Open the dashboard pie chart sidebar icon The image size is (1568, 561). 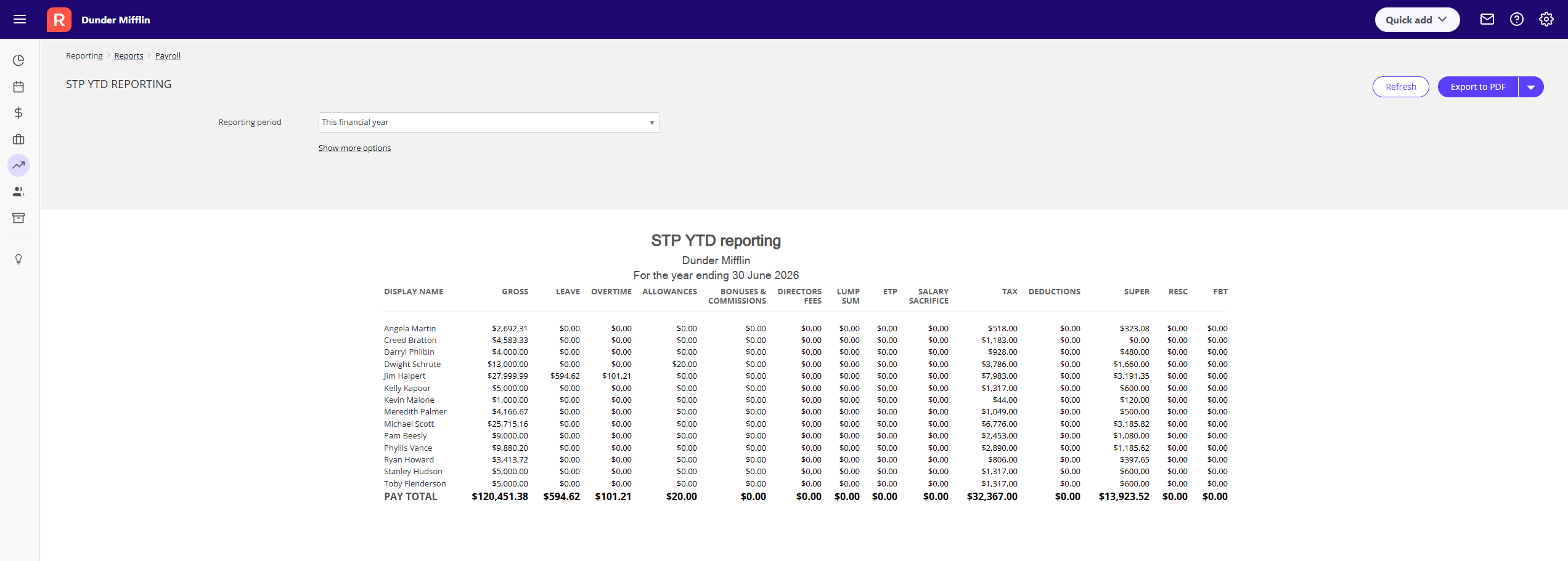[18, 60]
